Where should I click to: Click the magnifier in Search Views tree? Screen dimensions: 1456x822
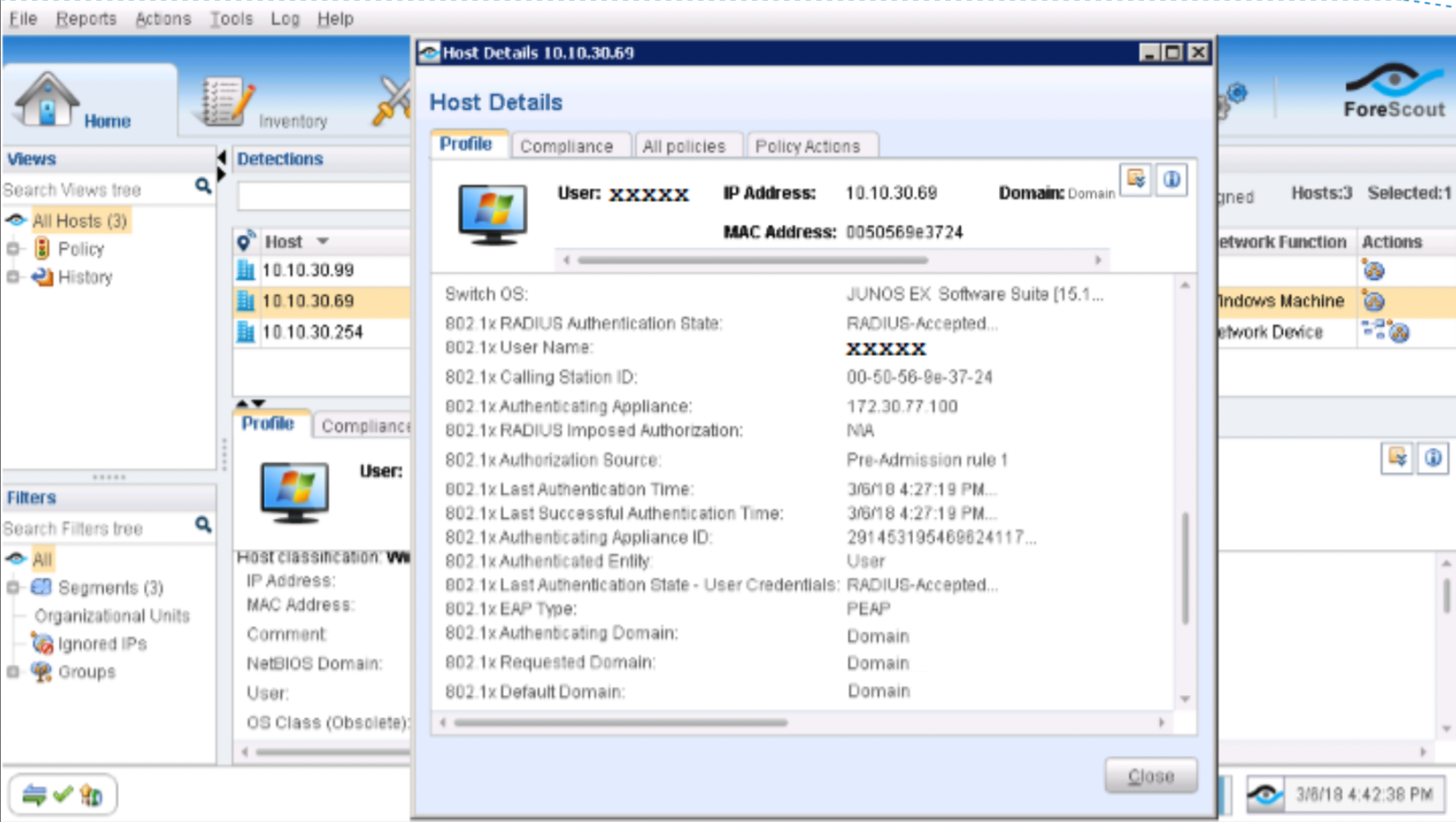coord(203,187)
